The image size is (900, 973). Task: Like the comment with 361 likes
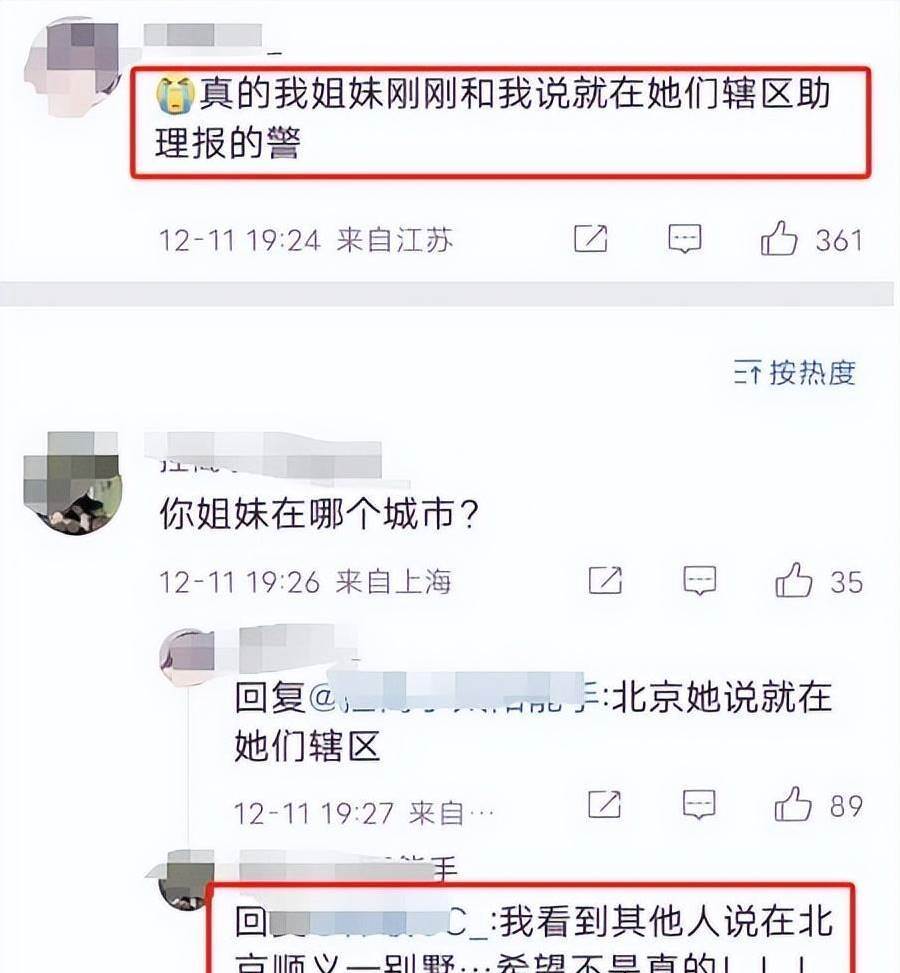click(x=779, y=239)
